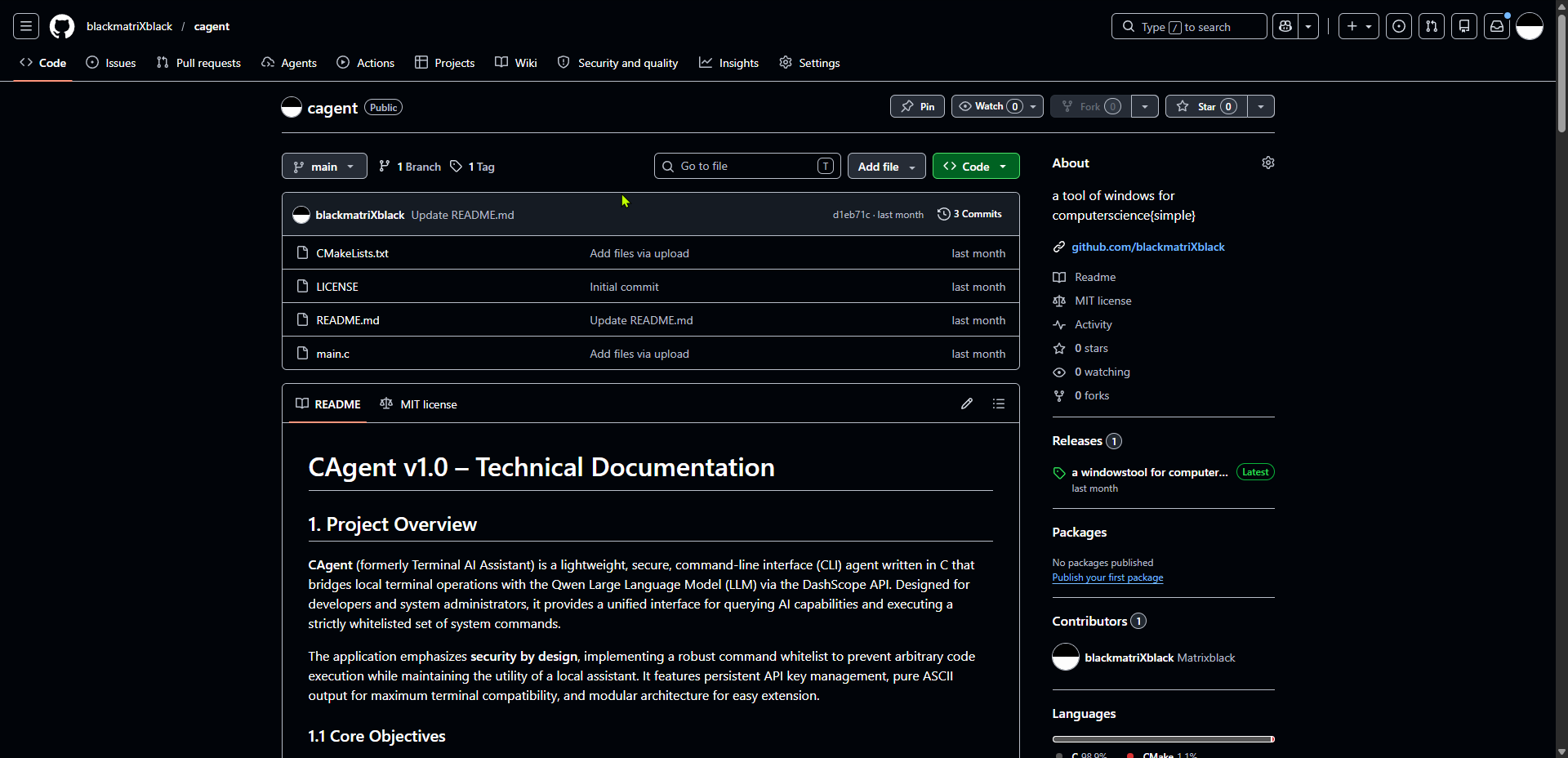Open the pull requests icon in top header
This screenshot has width=1568, height=758.
pos(1432,26)
